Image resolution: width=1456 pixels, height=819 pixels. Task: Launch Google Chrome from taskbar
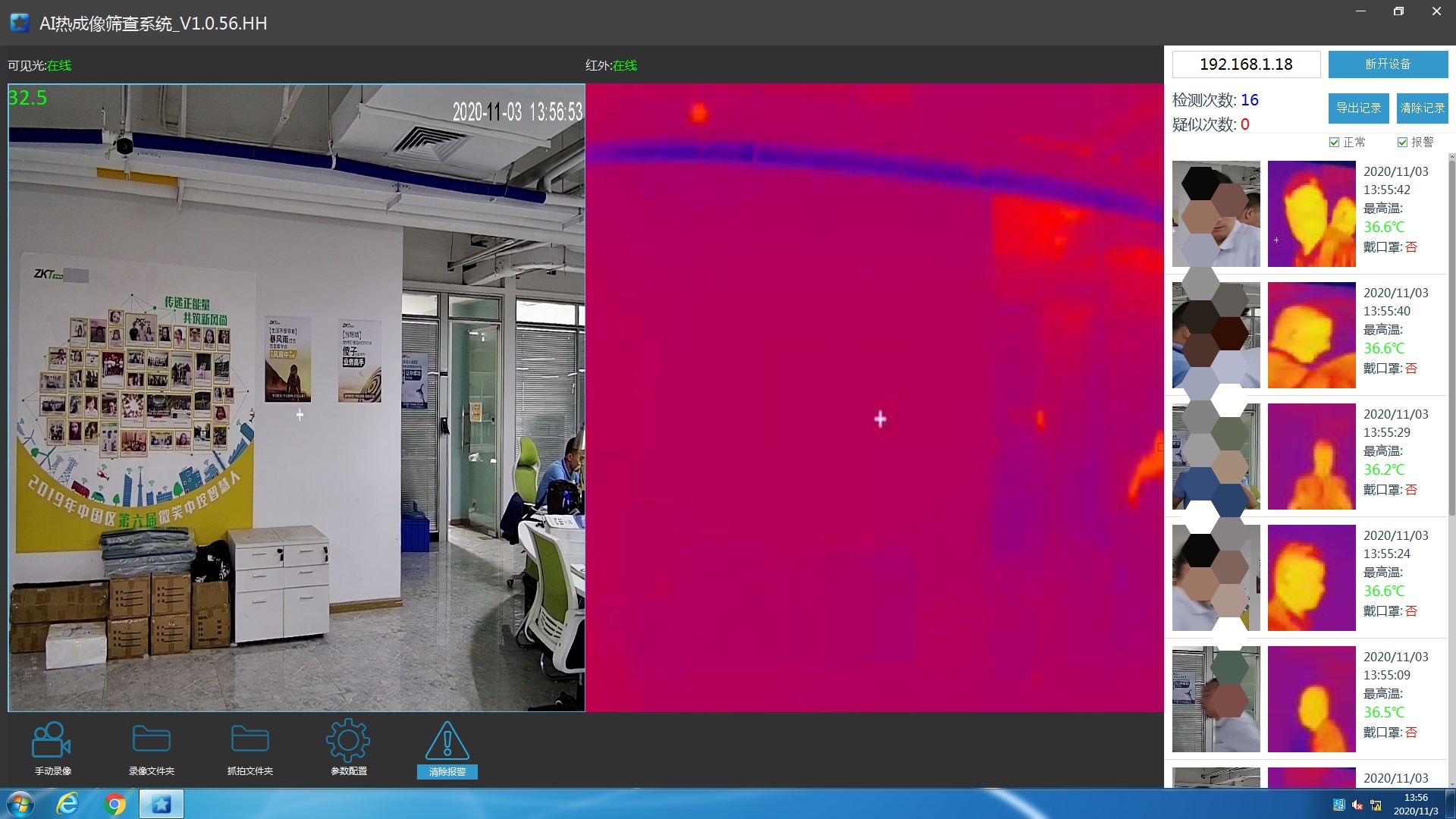(115, 804)
